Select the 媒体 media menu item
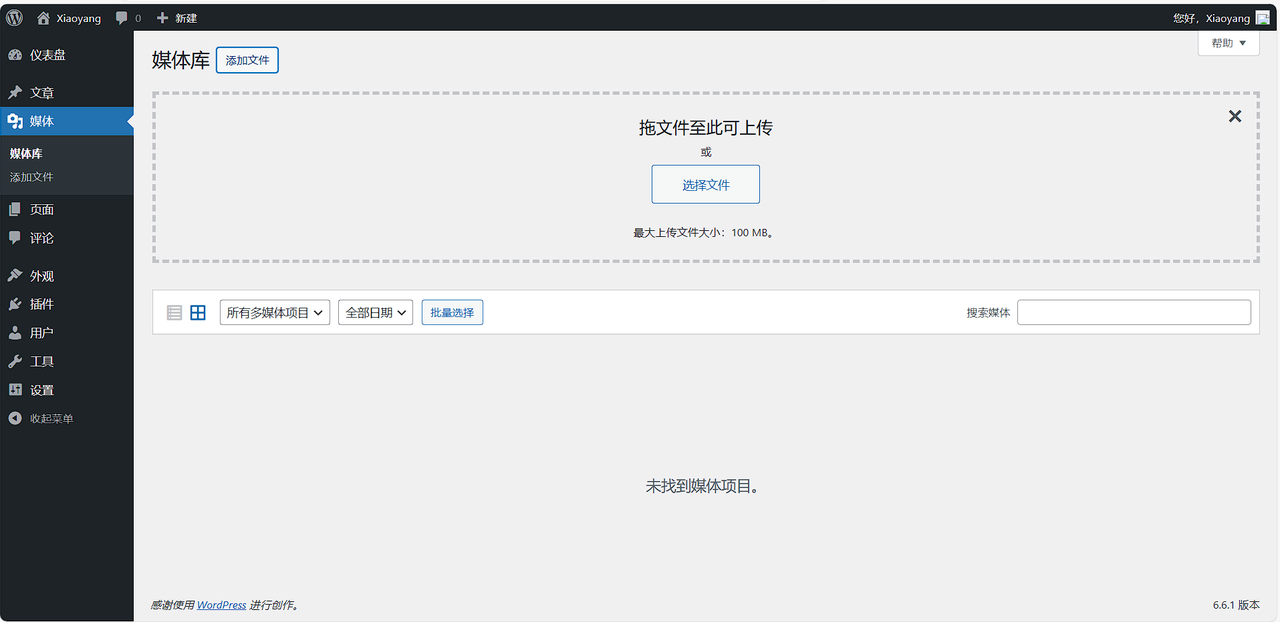This screenshot has height=622, width=1280. point(66,121)
